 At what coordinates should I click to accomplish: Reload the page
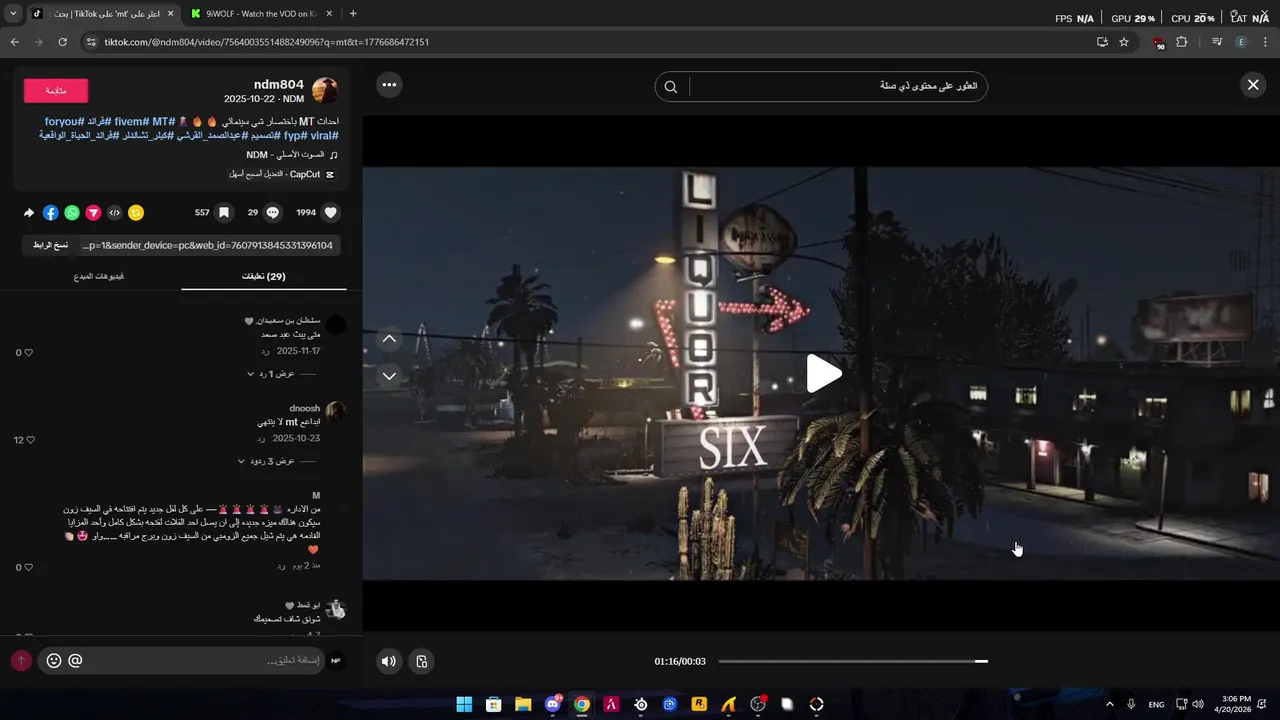tap(62, 42)
